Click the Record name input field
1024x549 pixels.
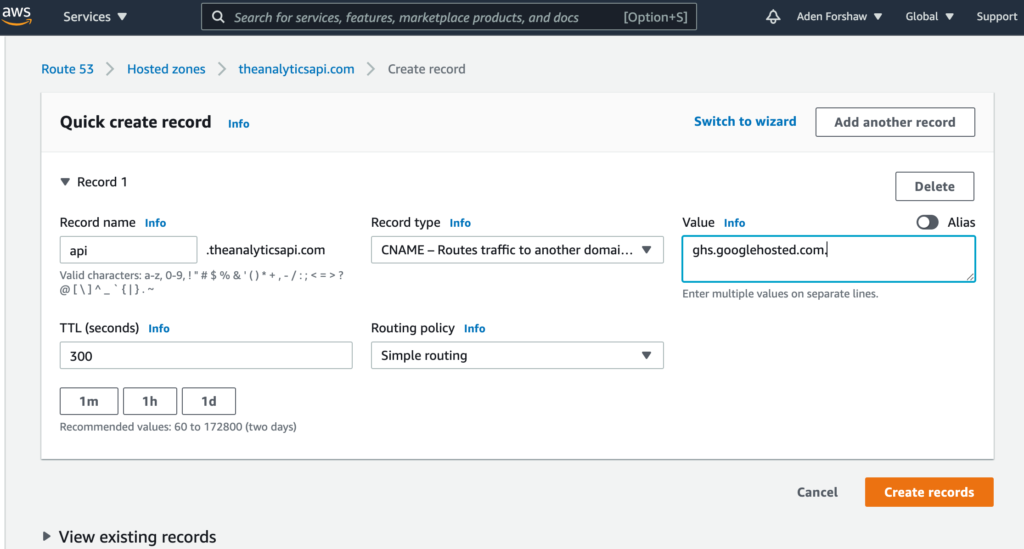pyautogui.click(x=128, y=250)
